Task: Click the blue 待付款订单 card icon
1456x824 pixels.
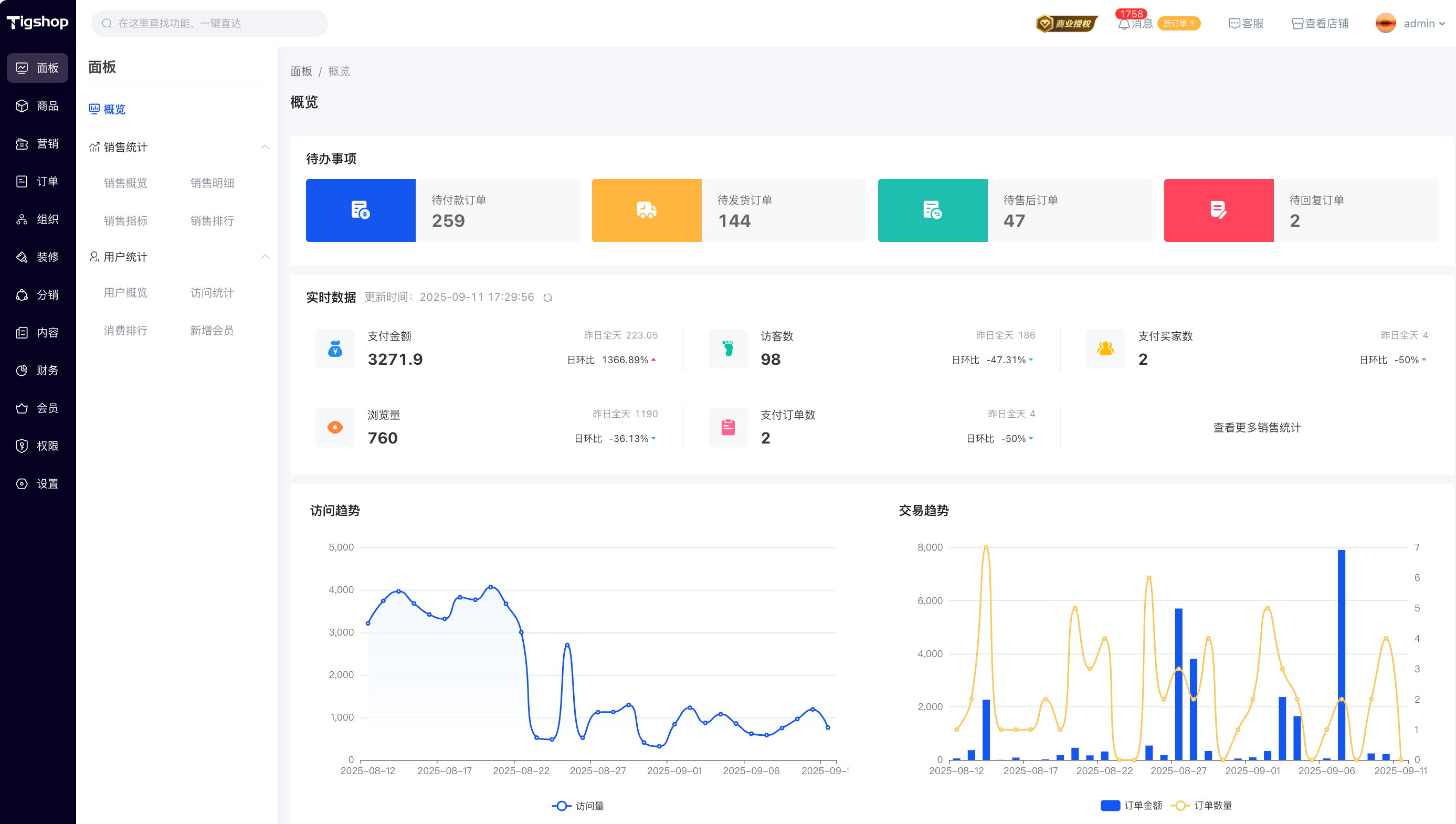Action: coord(361,210)
